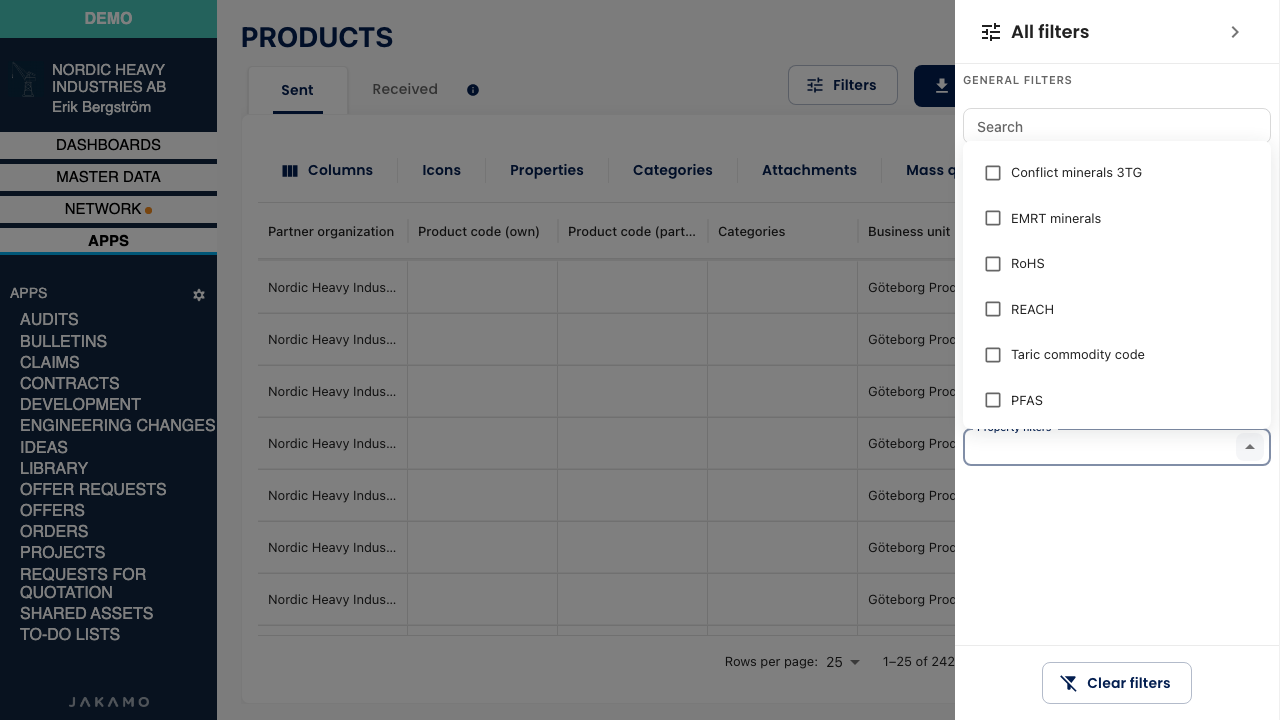Enable the RoHS property filter checkbox
Image resolution: width=1280 pixels, height=720 pixels.
pyautogui.click(x=993, y=264)
